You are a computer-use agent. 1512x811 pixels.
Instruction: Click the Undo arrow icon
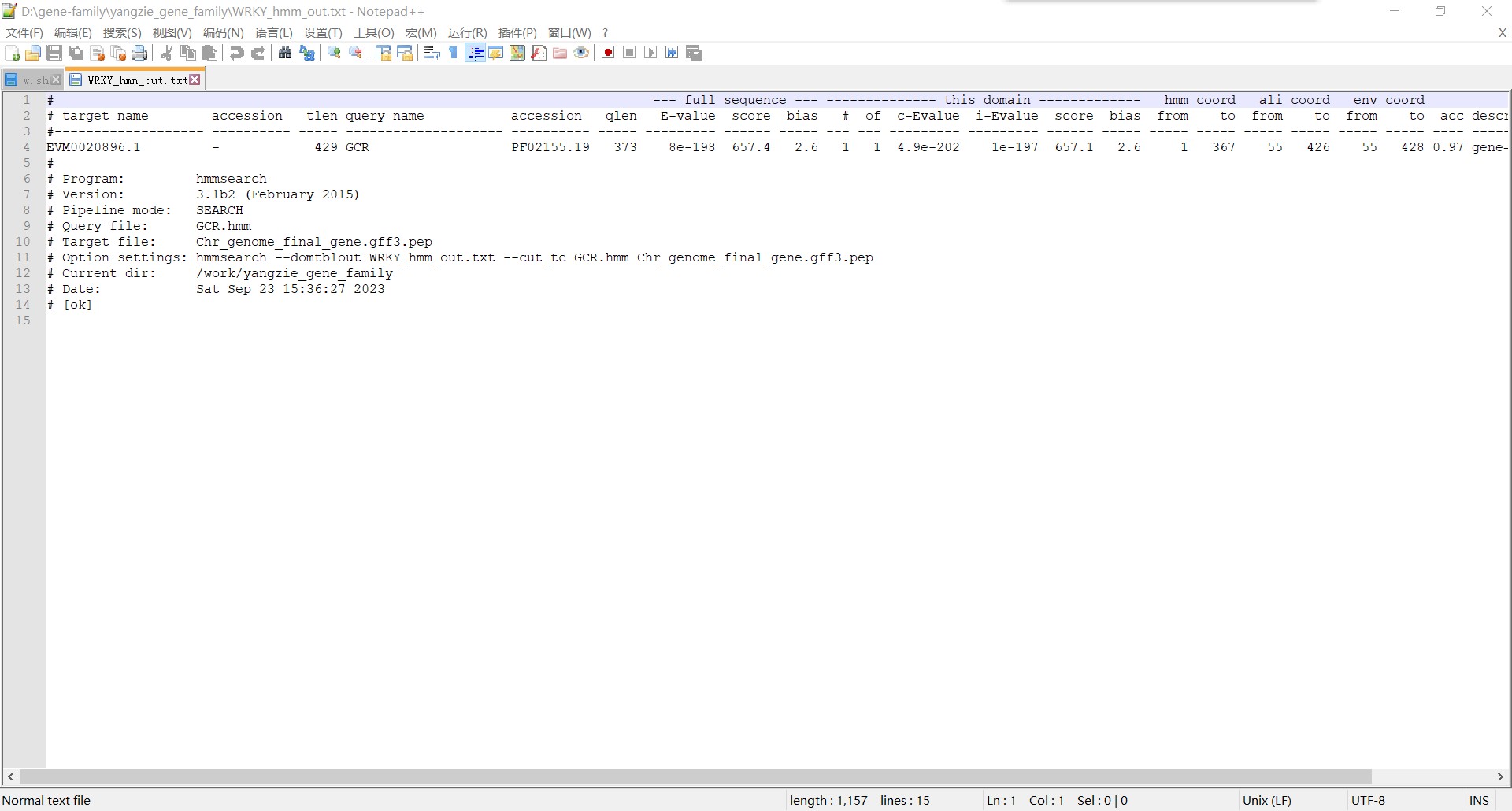pos(236,53)
